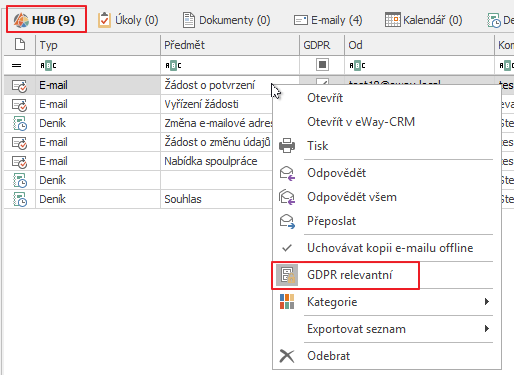Click the Předmět column filter field
The width and height of the screenshot is (514, 375).
click(x=230, y=65)
